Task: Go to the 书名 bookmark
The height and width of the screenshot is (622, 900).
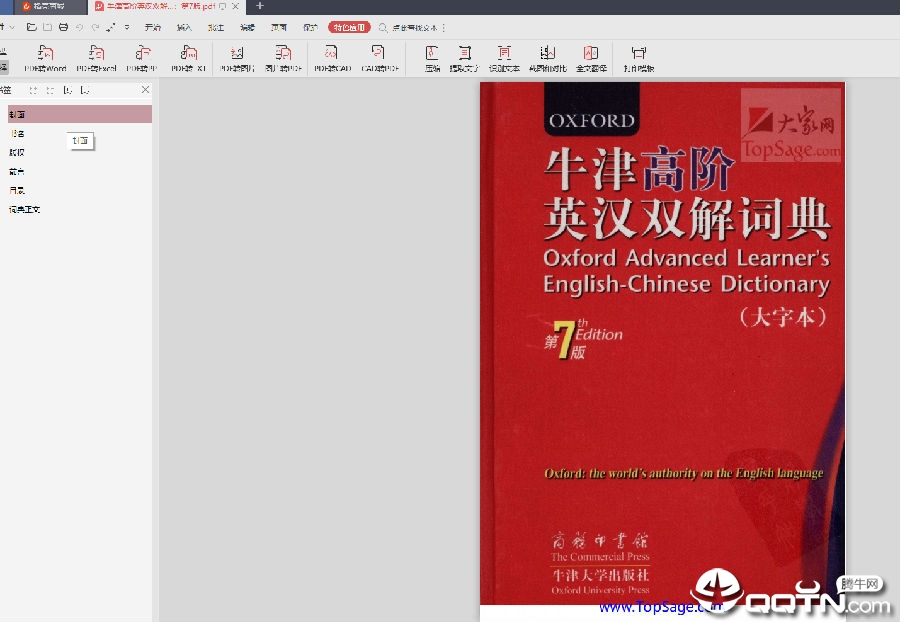Action: 17,133
